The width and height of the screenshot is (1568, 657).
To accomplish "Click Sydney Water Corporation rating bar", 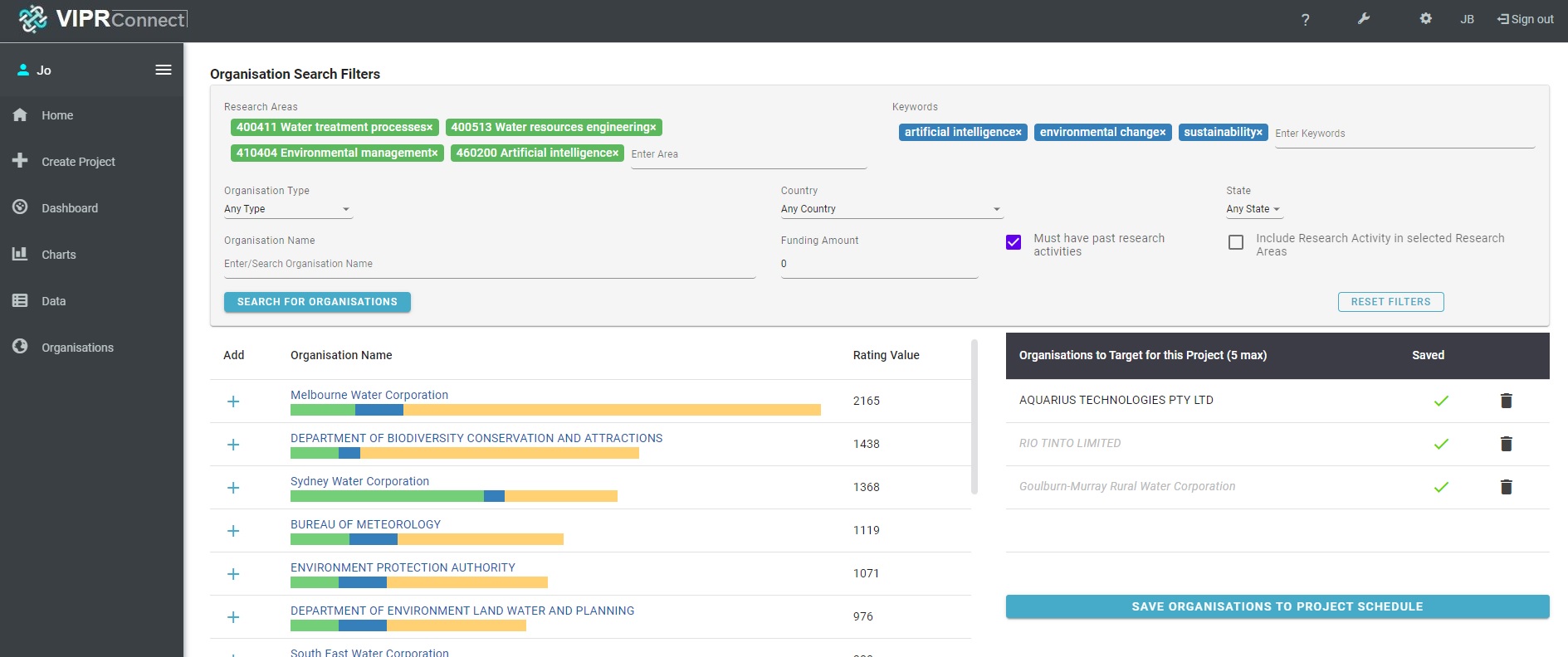I will tap(453, 496).
